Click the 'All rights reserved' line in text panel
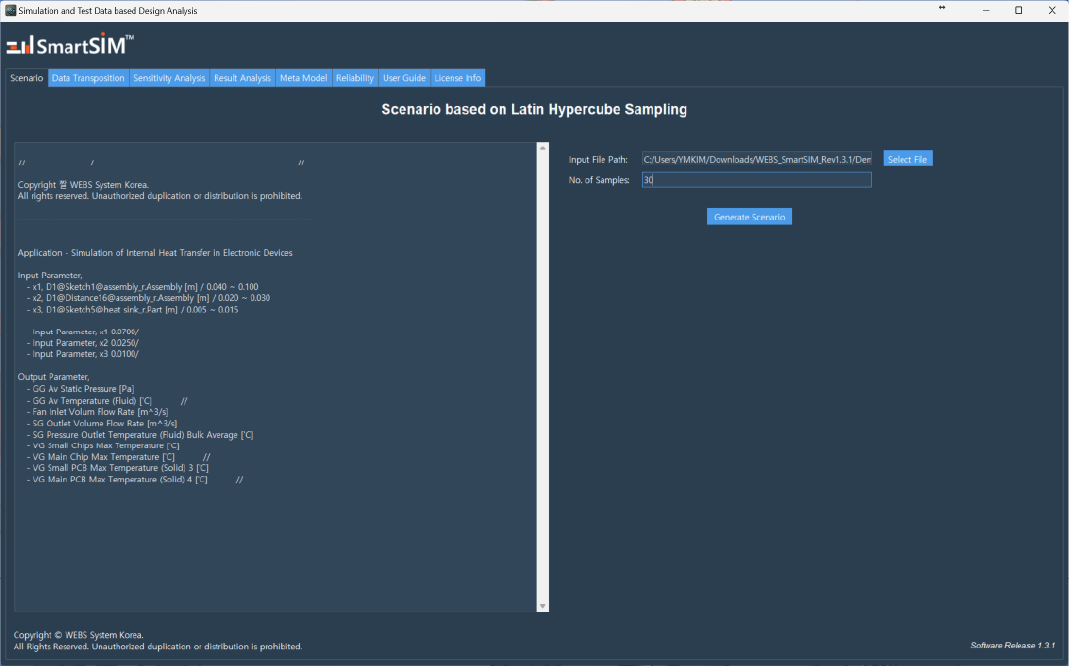Image resolution: width=1069 pixels, height=667 pixels. point(160,196)
